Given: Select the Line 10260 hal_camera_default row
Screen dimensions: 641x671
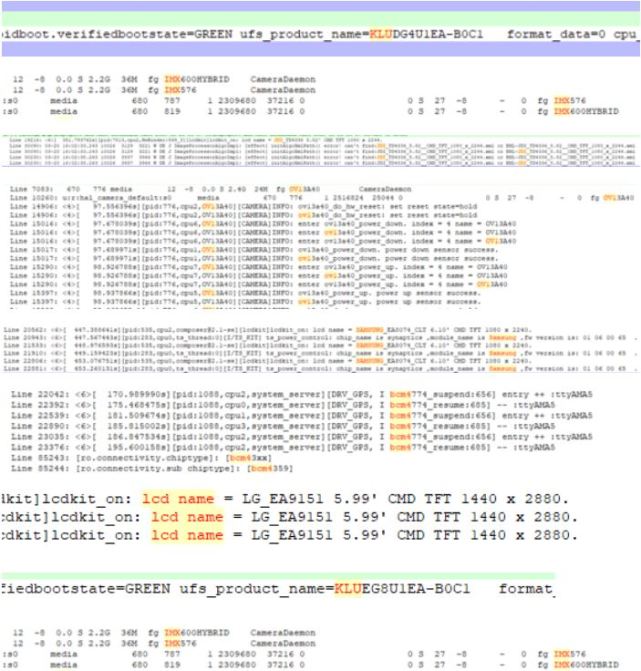Looking at the screenshot, I should (322, 198).
